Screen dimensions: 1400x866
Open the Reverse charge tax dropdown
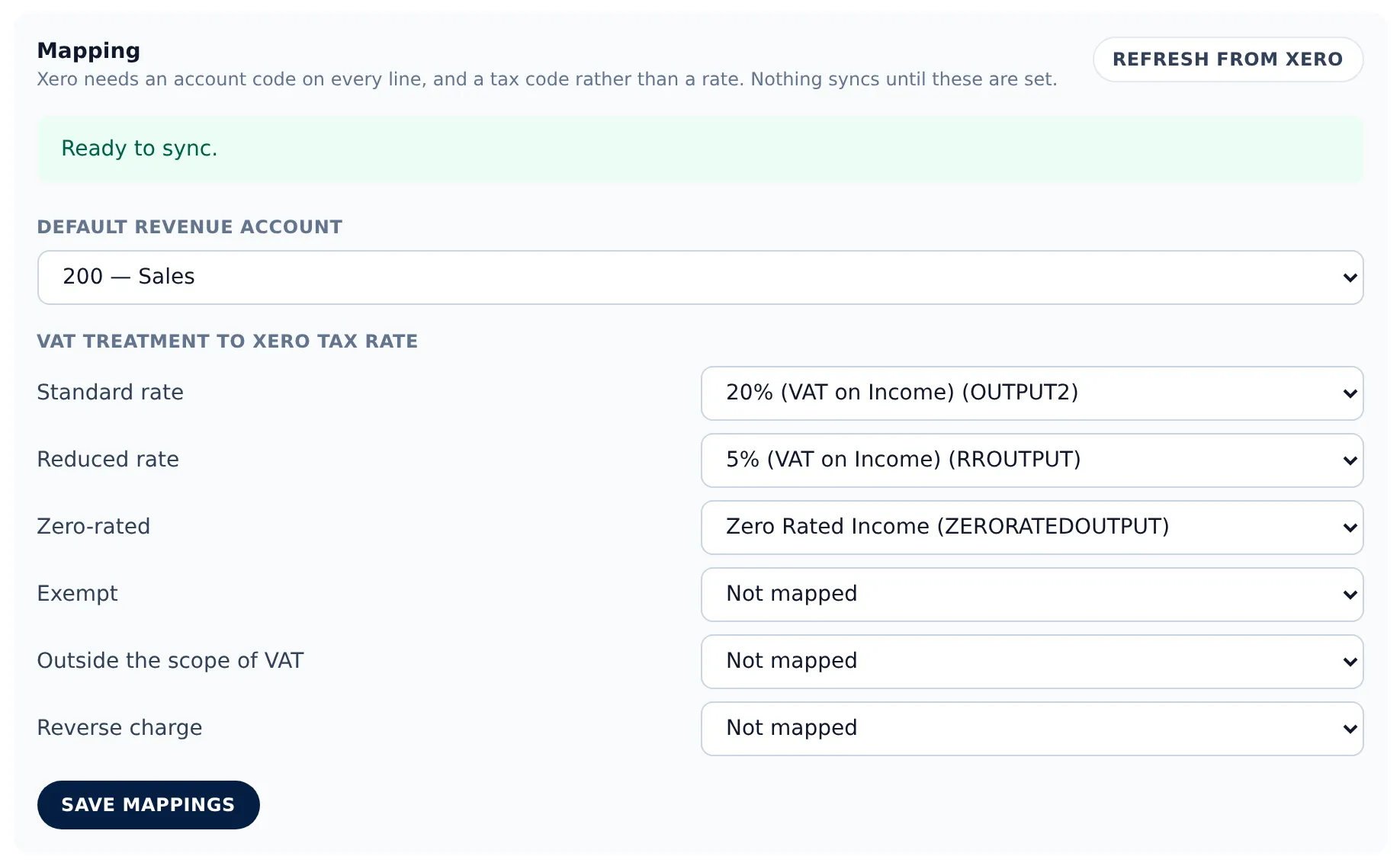pyautogui.click(x=1032, y=729)
